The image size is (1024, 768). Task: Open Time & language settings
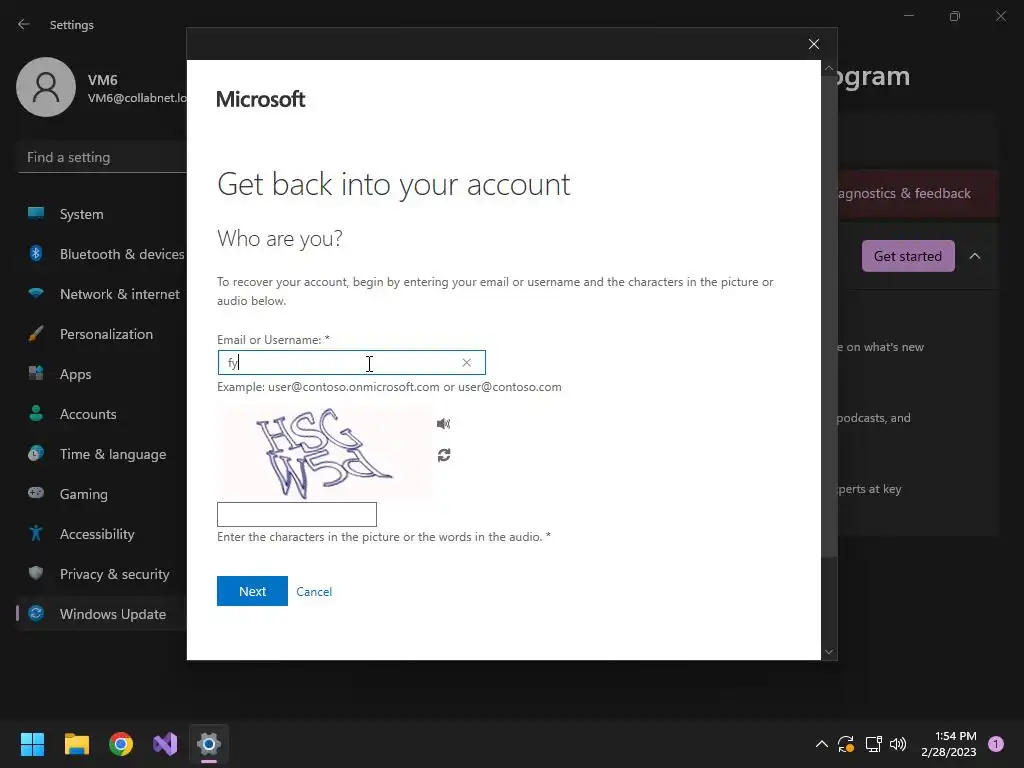pos(102,454)
